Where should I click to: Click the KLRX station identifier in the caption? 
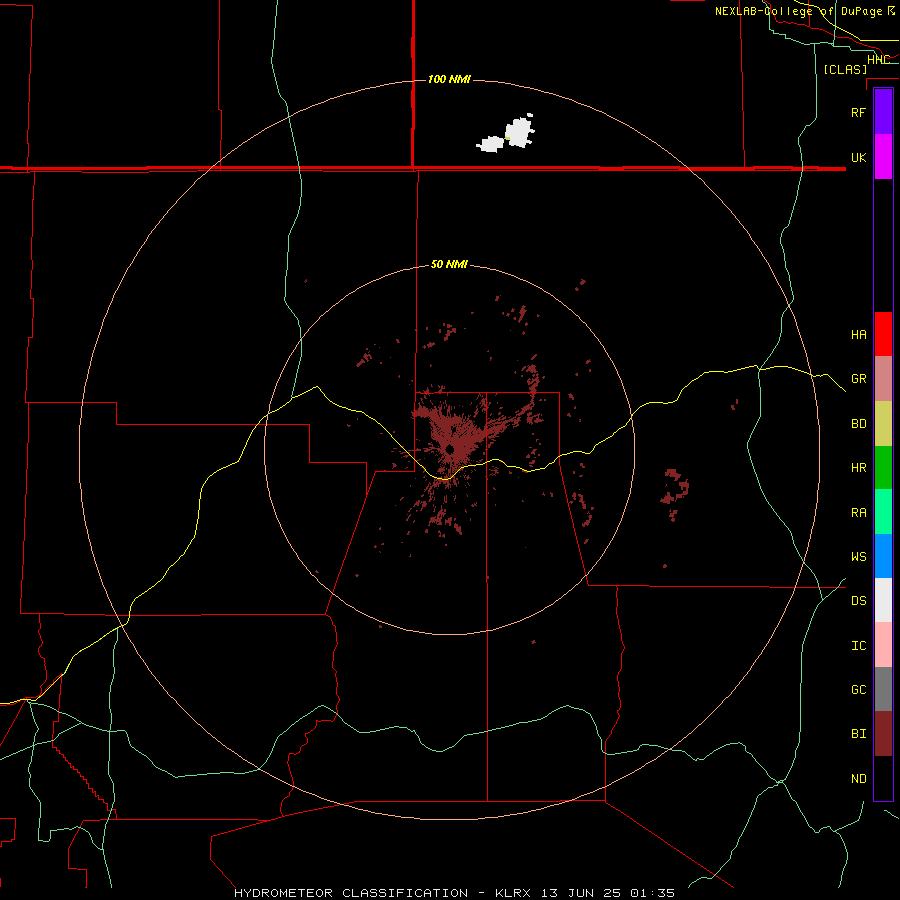[513, 893]
